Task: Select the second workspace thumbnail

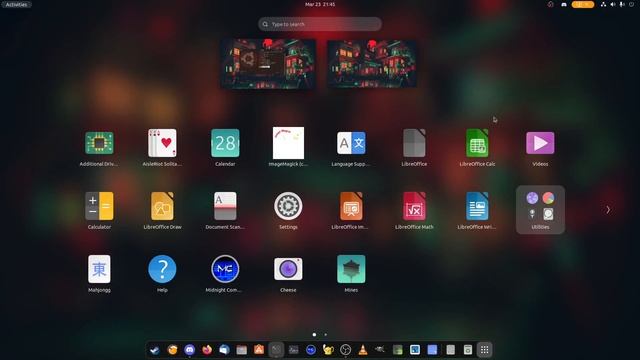Action: [x=372, y=64]
